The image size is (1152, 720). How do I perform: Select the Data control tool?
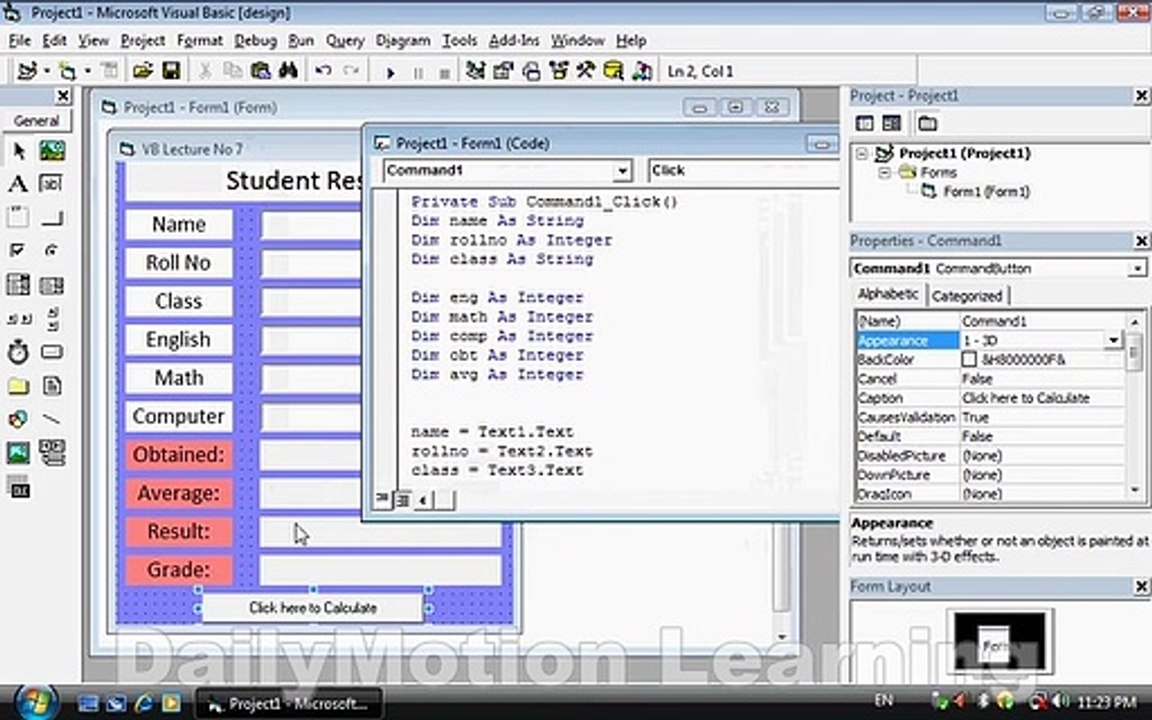coord(51,453)
